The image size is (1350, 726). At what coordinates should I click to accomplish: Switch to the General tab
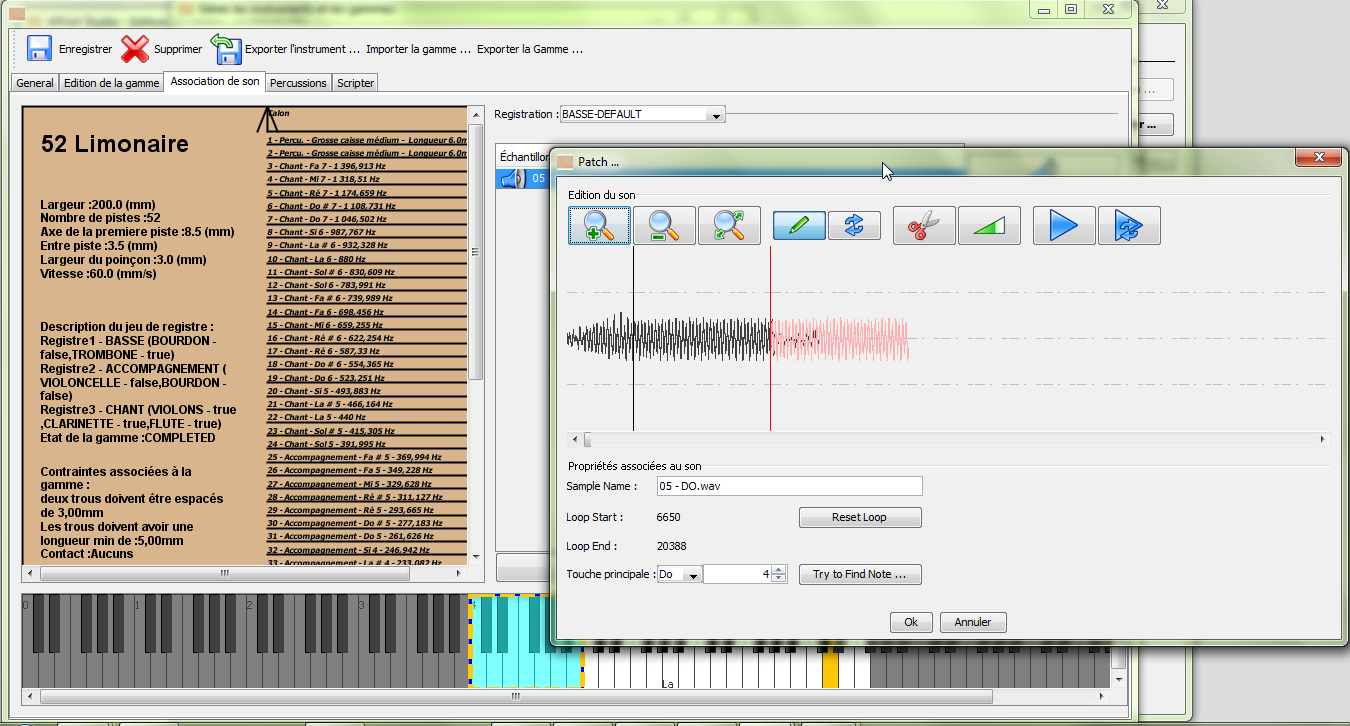coord(35,83)
